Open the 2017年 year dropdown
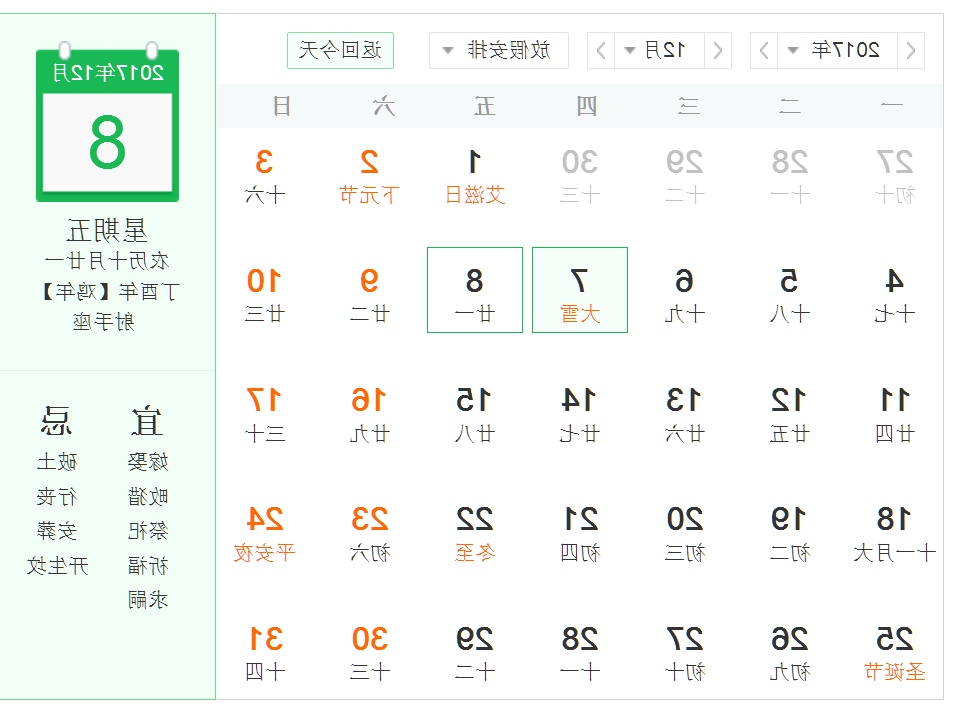Screen dimensions: 955x711 tap(838, 50)
